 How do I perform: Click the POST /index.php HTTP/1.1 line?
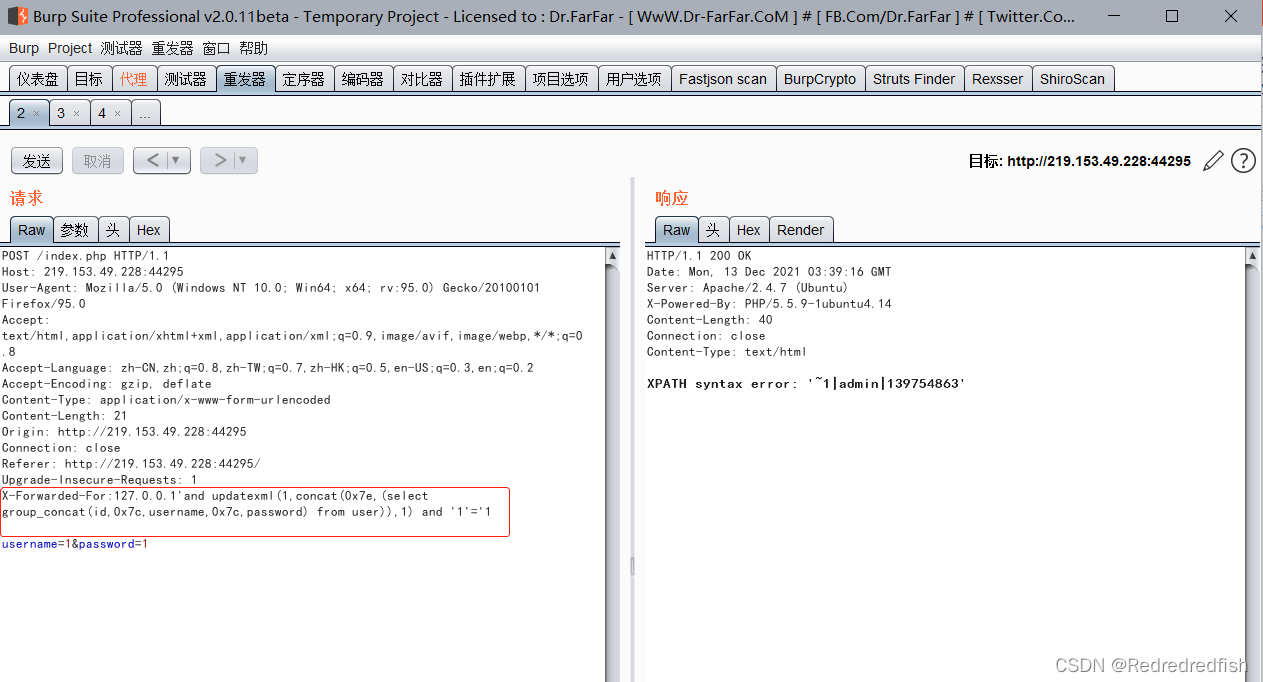pos(86,256)
